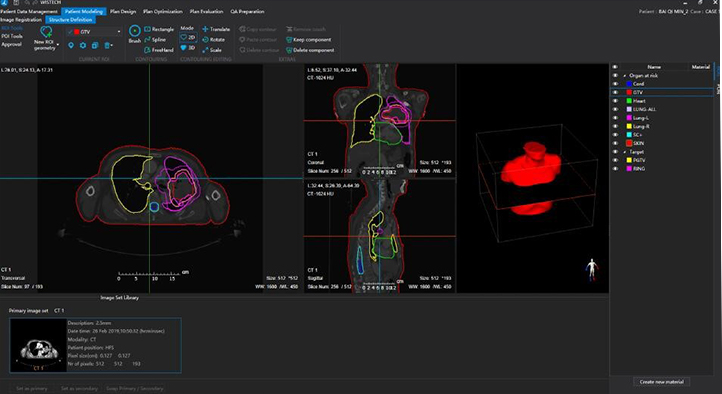This screenshot has height=394, width=722.
Task: Click Set as primary button
Action: pos(31,388)
